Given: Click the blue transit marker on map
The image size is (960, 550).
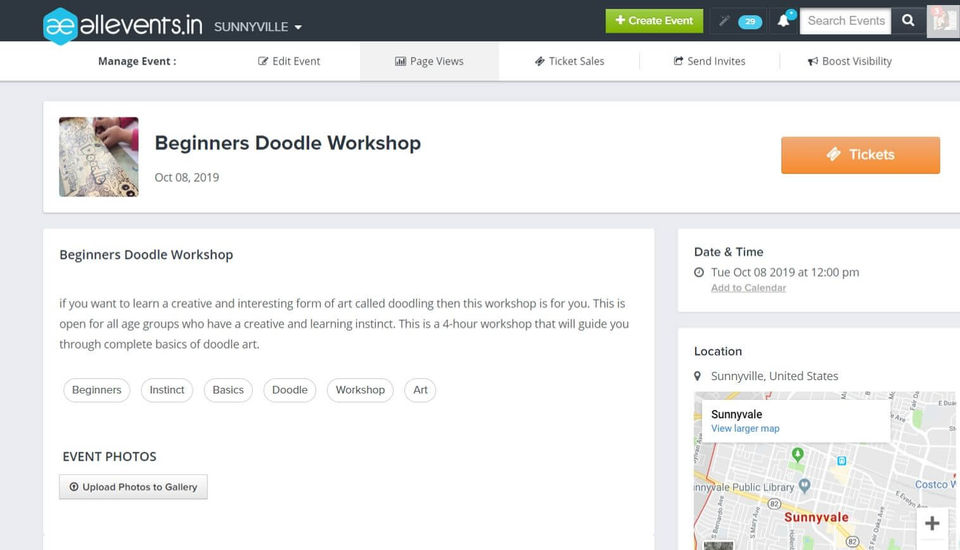Looking at the screenshot, I should 842,461.
